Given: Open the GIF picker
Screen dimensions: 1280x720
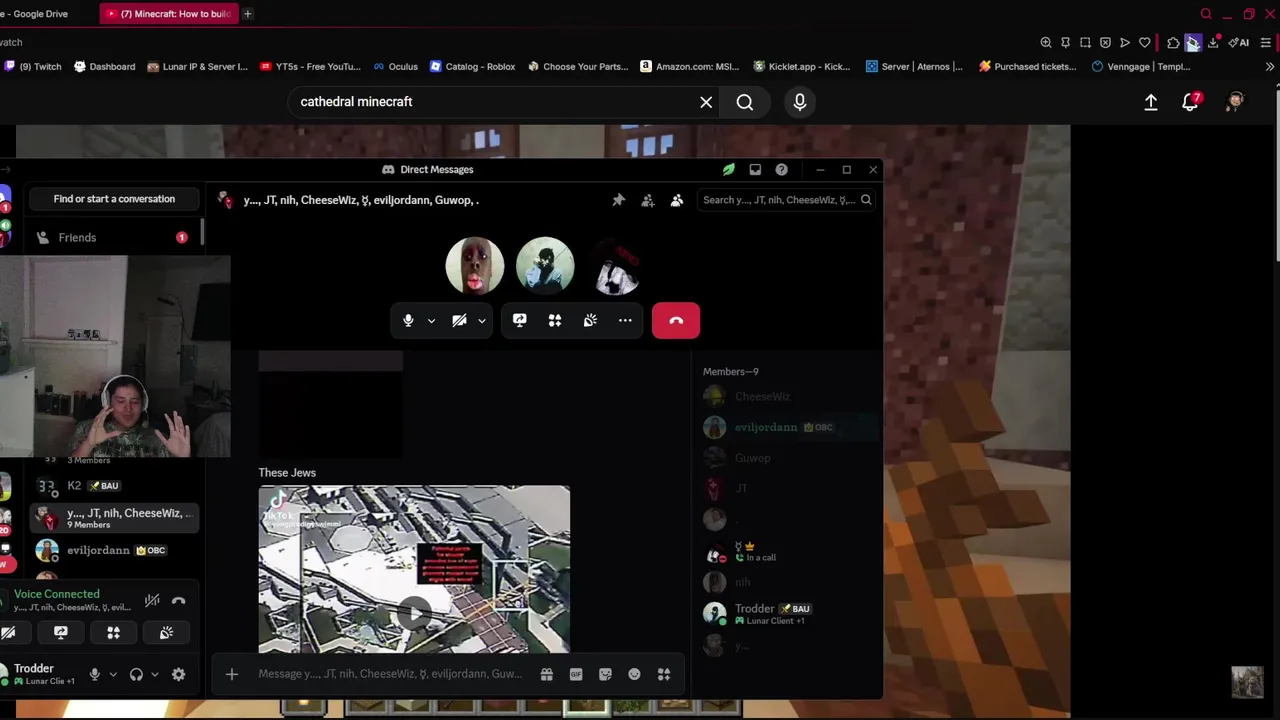Looking at the screenshot, I should tap(576, 675).
